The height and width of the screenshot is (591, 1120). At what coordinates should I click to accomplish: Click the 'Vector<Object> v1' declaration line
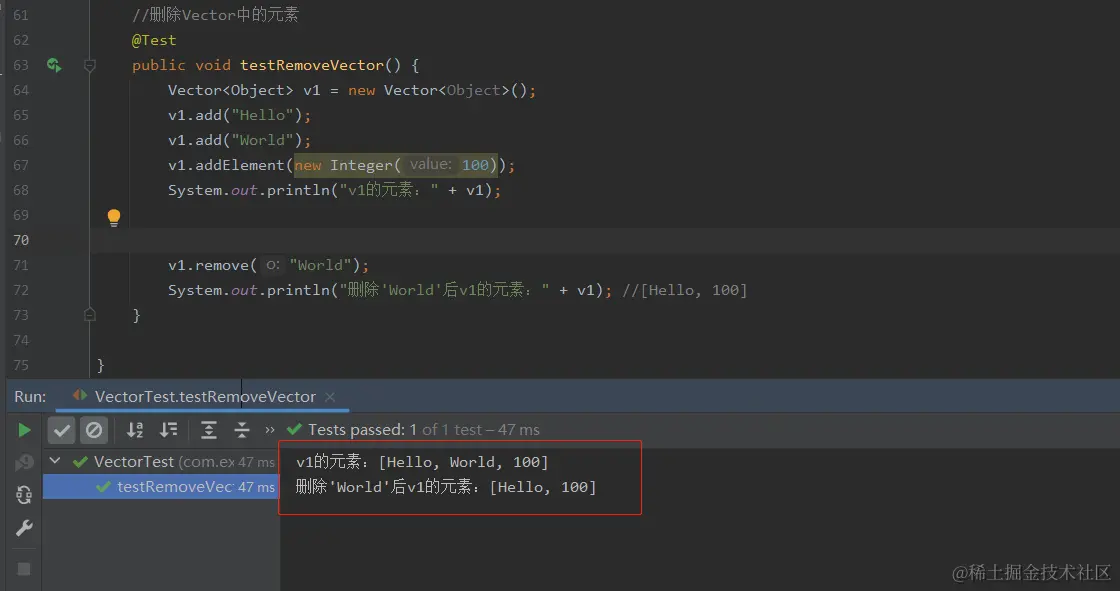point(351,90)
